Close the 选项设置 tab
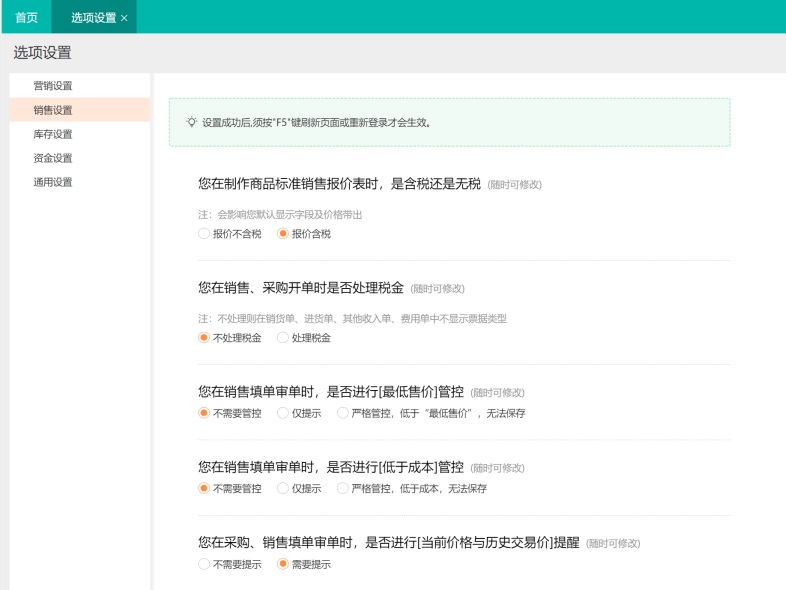786x590 pixels. click(124, 18)
